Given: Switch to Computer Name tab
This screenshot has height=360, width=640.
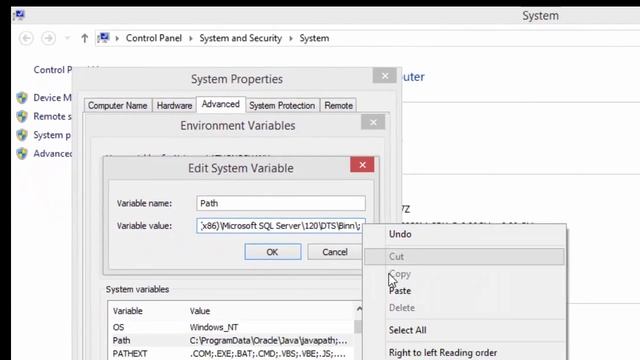Looking at the screenshot, I should 118,105.
